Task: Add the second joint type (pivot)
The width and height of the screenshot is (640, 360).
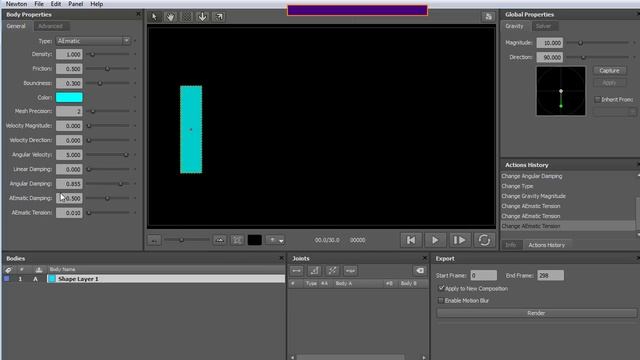Action: [314, 271]
